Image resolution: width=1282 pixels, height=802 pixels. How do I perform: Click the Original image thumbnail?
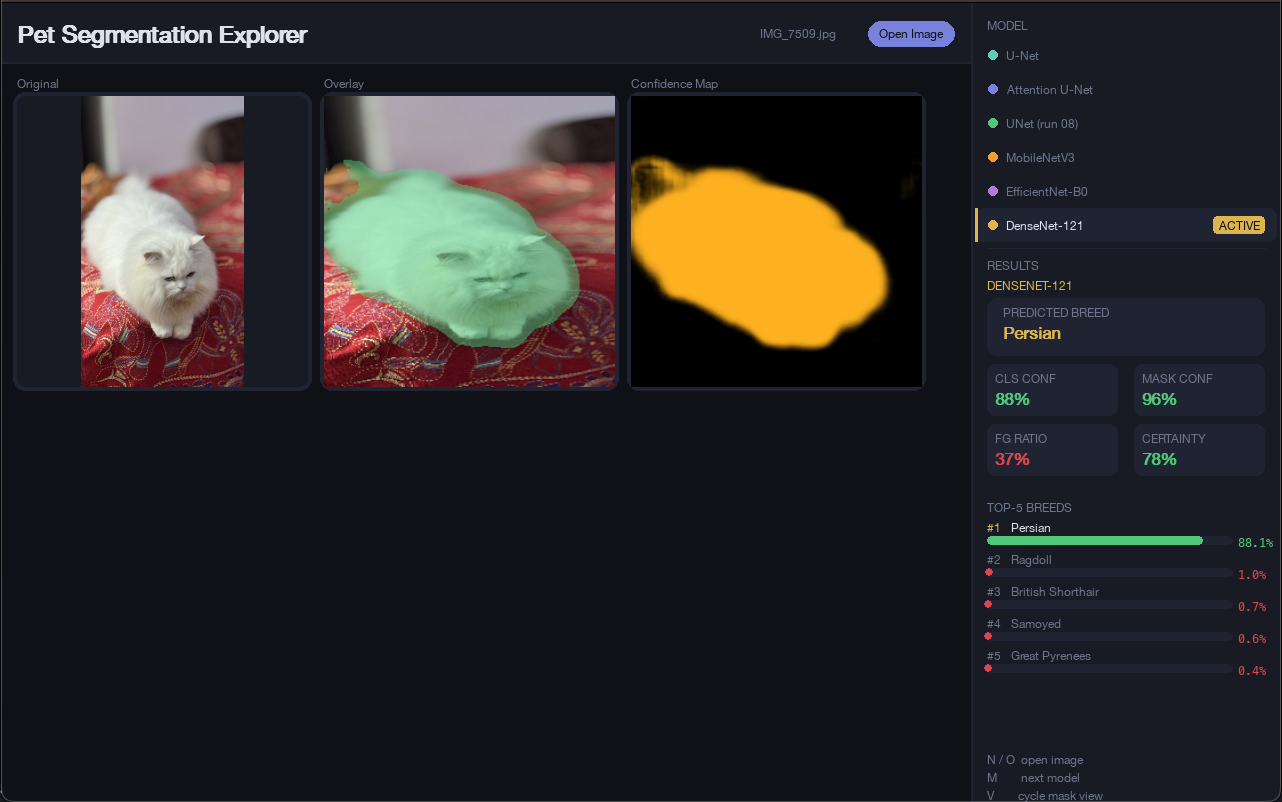tap(163, 241)
